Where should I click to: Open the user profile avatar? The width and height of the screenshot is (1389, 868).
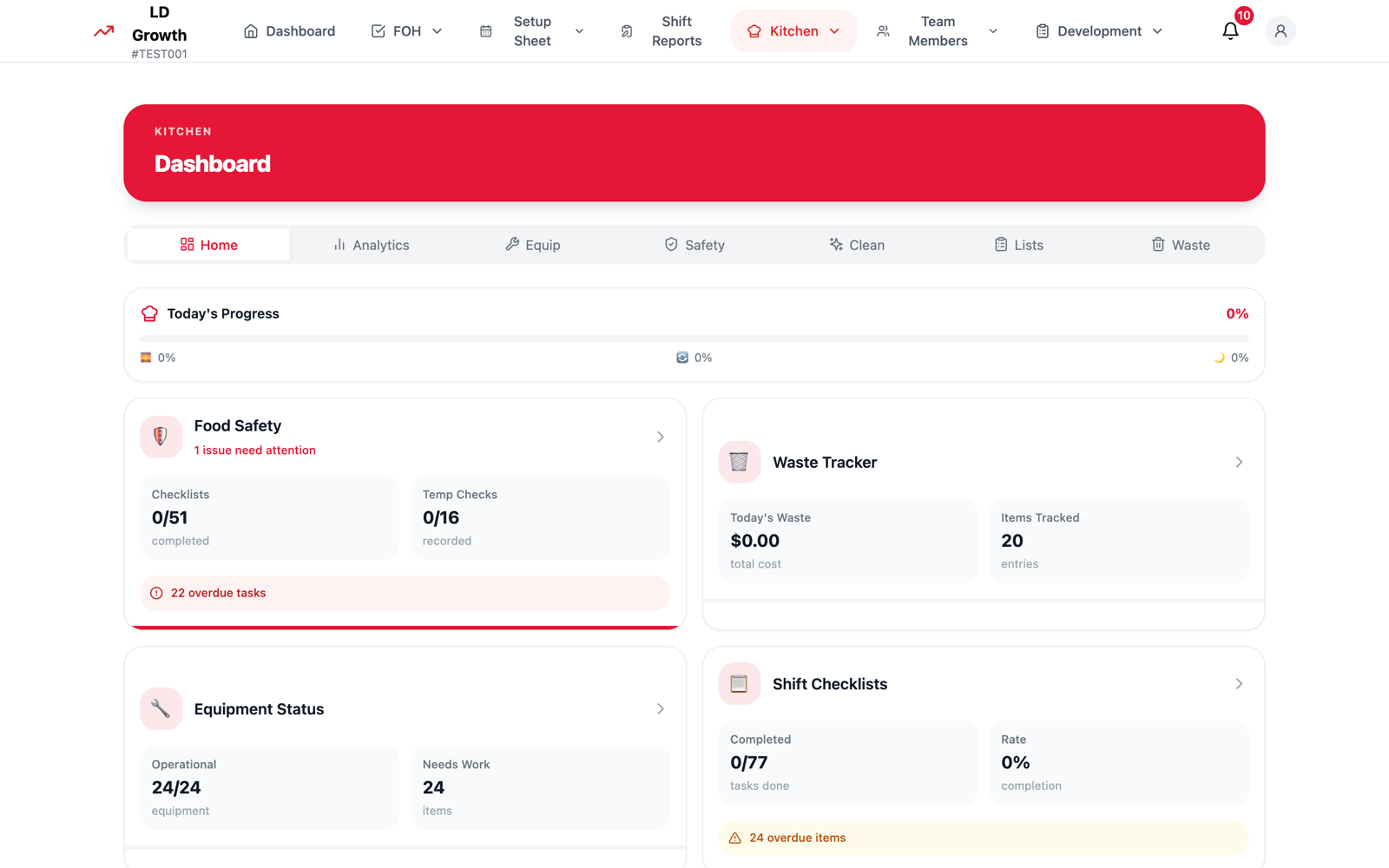[x=1280, y=31]
